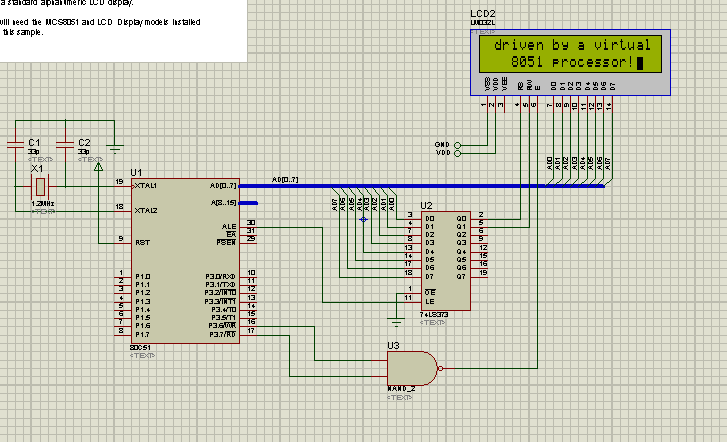Click the crystal frequency value below X1
This screenshot has width=727, height=442.
tap(43, 204)
